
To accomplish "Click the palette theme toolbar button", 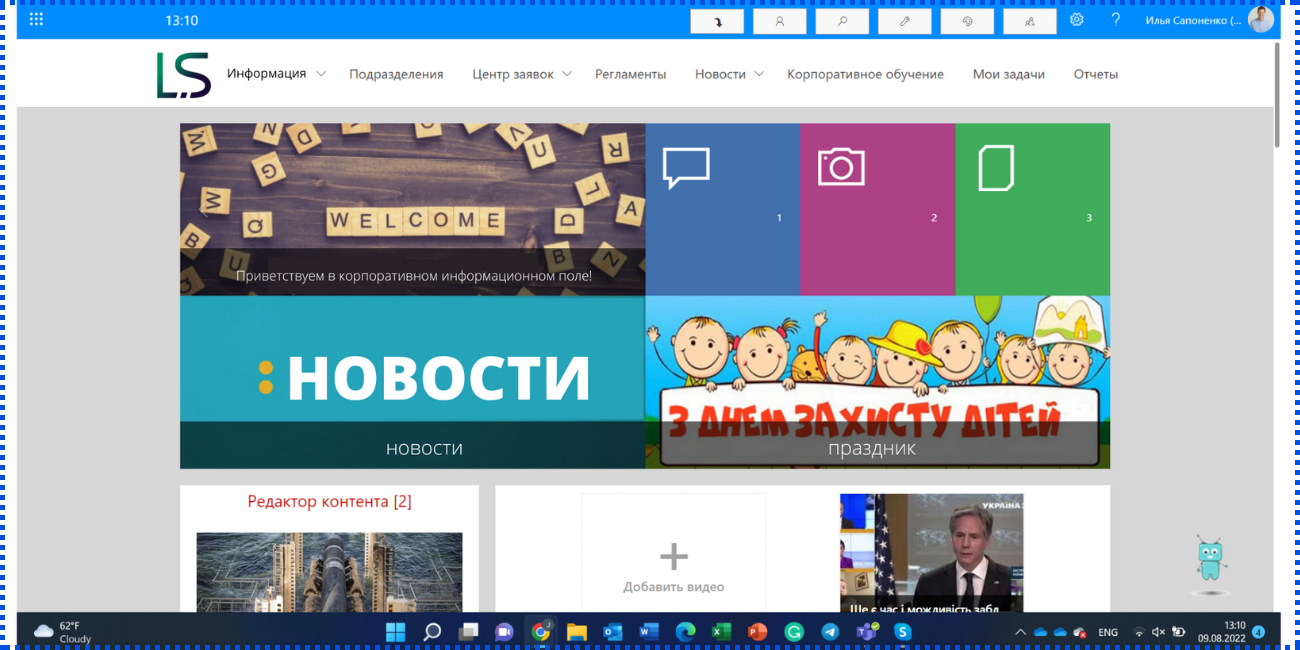I will (x=967, y=21).
